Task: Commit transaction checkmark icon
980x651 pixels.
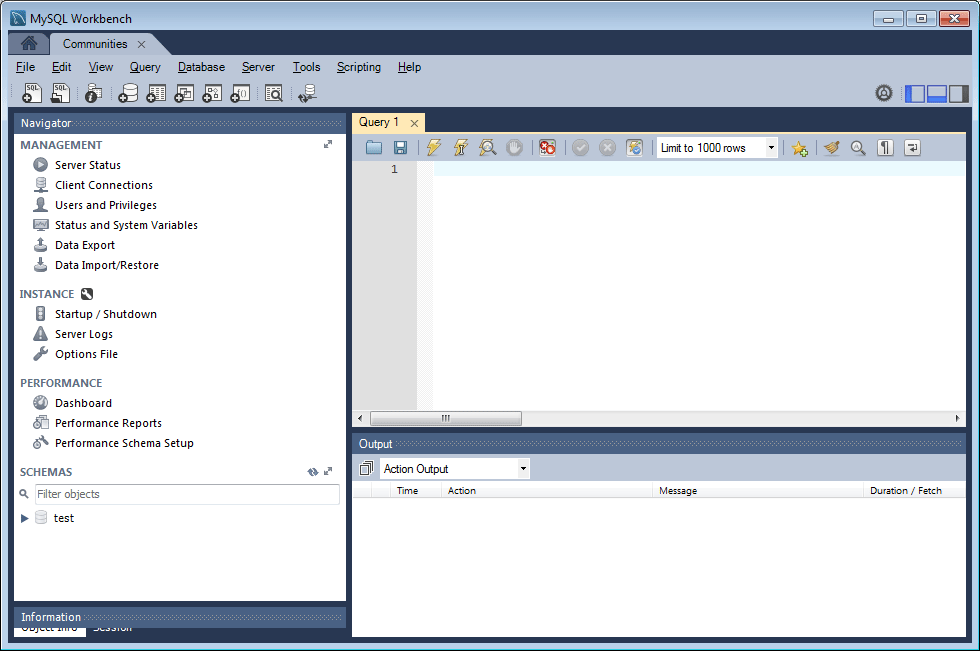Action: click(x=581, y=147)
